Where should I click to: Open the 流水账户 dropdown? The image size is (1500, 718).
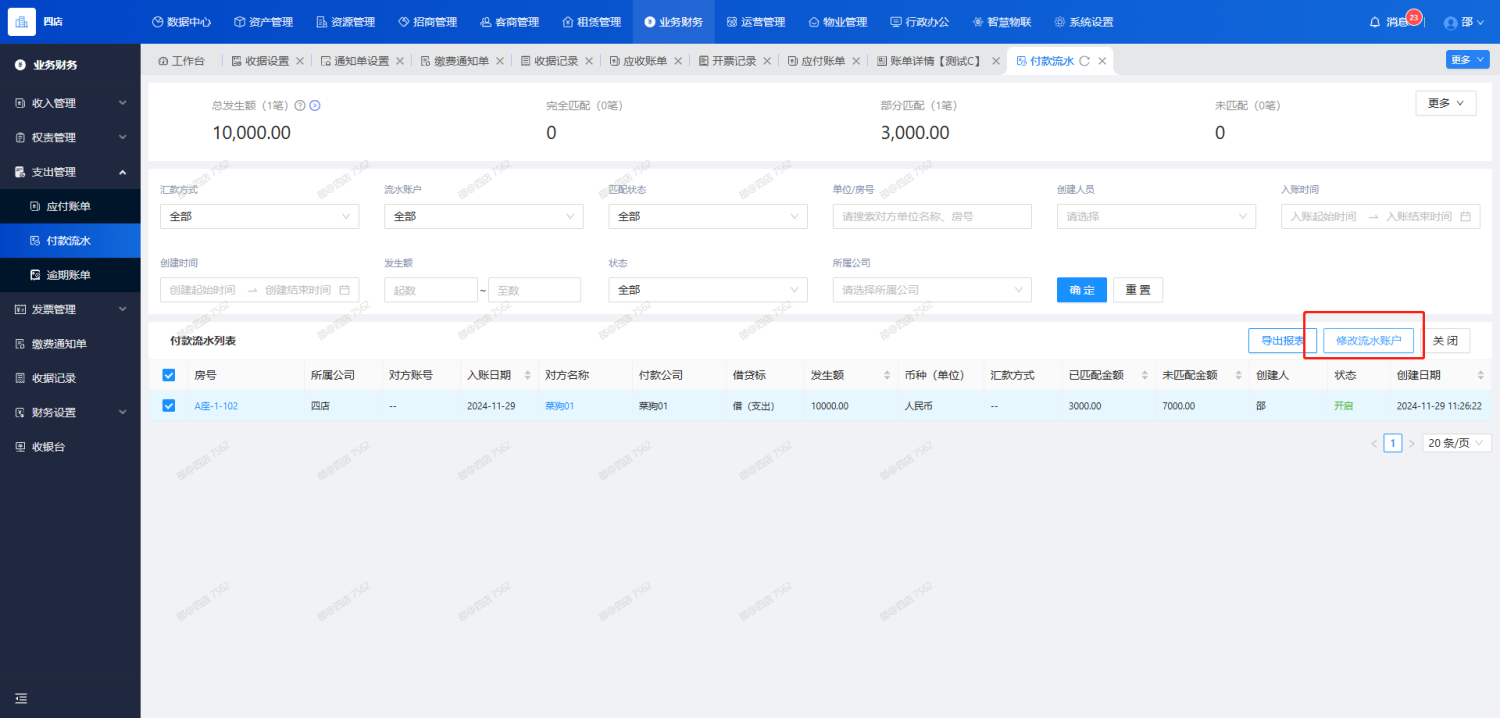pyautogui.click(x=483, y=216)
